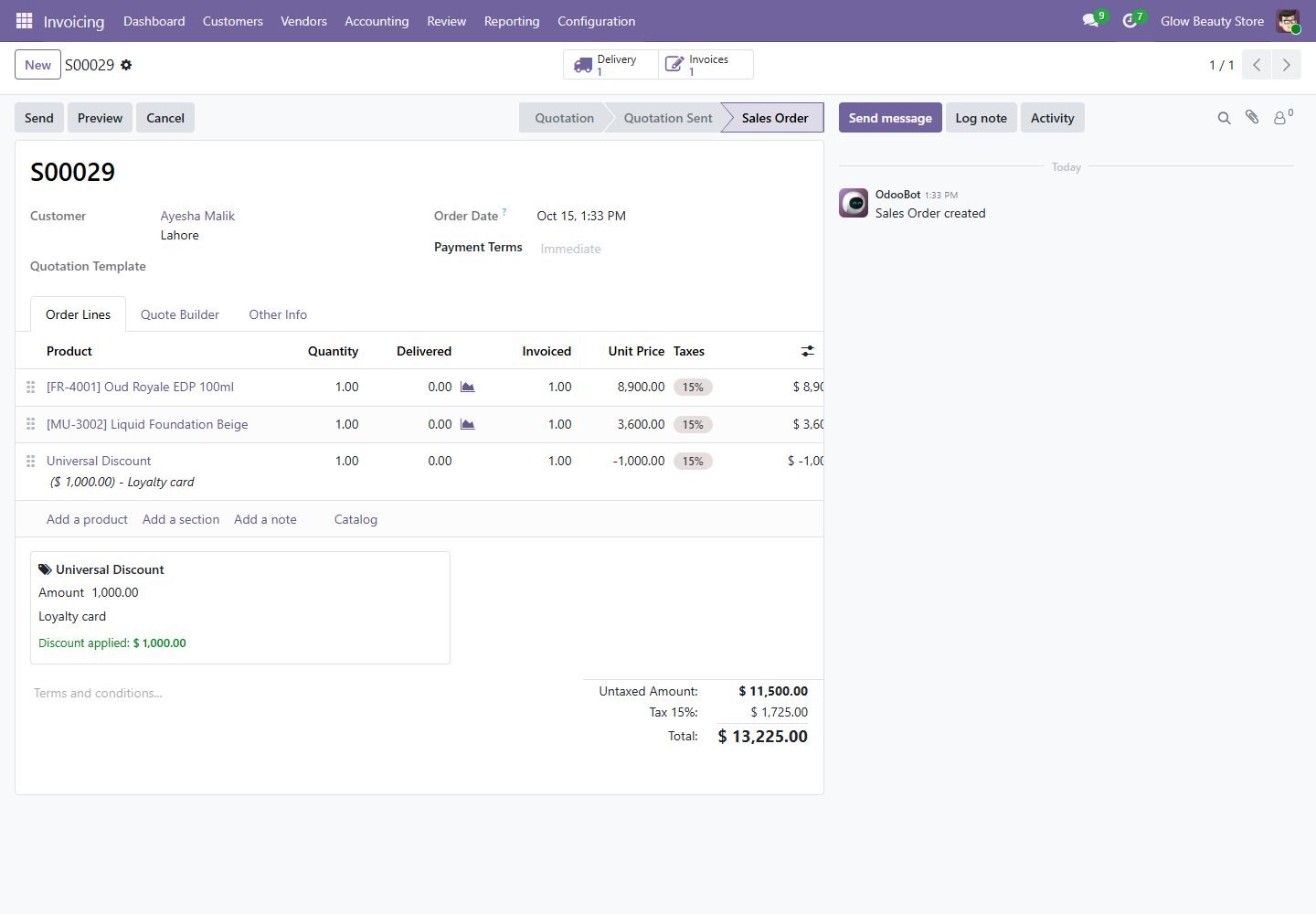Open the Vendors menu
The height and width of the screenshot is (914, 1316).
pos(303,21)
